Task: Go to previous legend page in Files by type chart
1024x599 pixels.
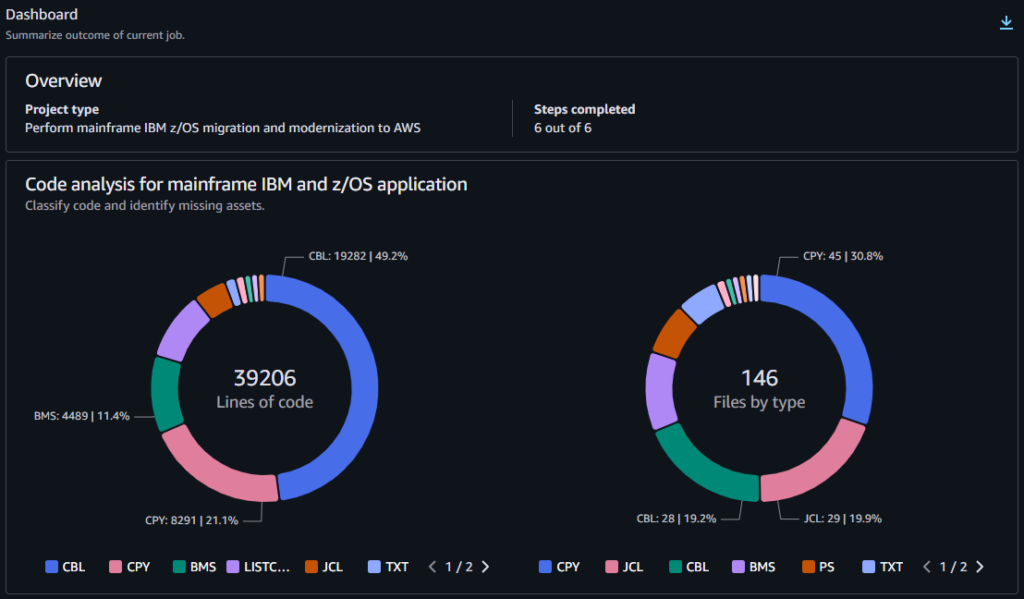Action: (926, 567)
